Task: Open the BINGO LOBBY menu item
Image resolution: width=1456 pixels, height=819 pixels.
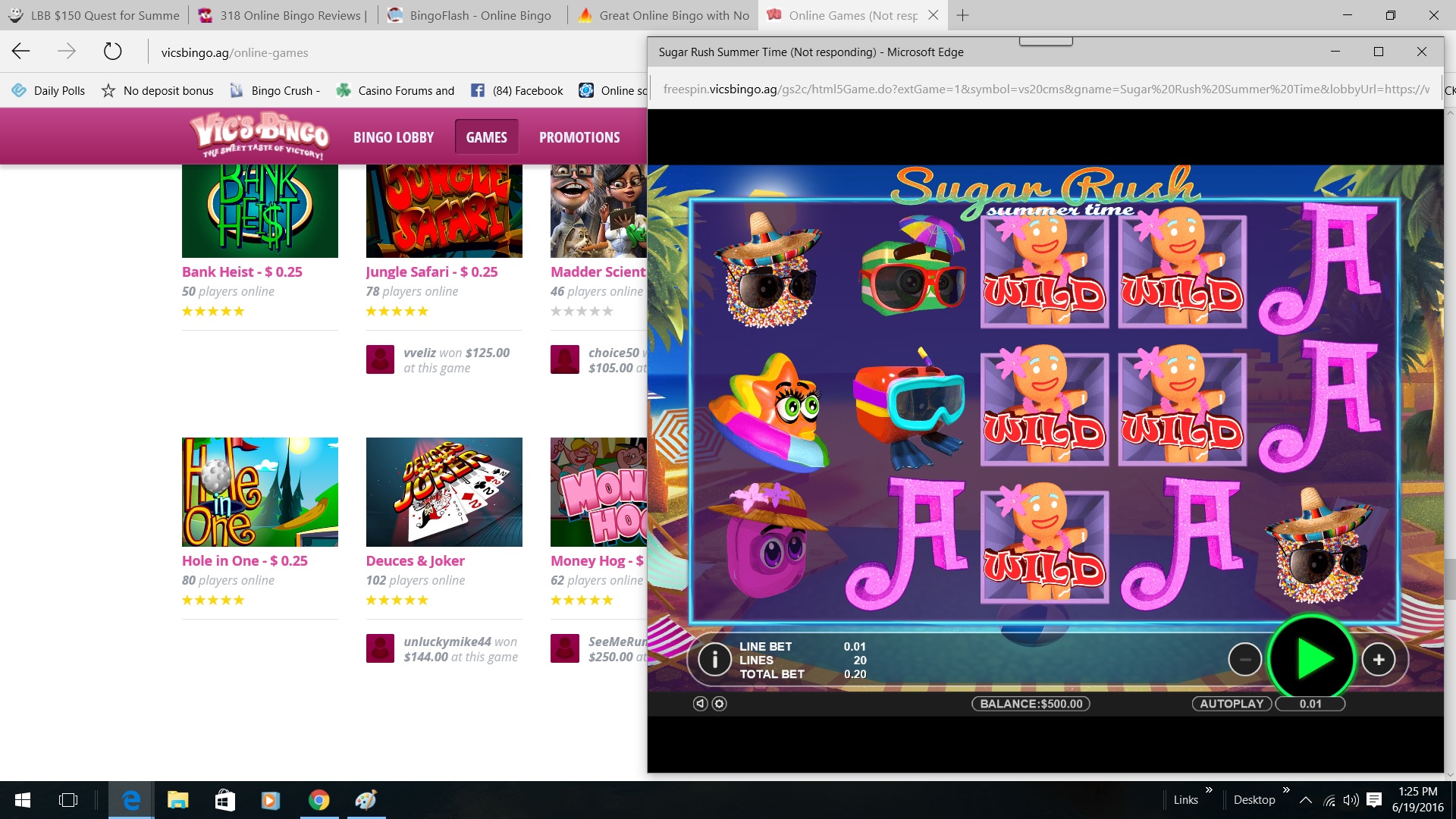Action: (394, 137)
